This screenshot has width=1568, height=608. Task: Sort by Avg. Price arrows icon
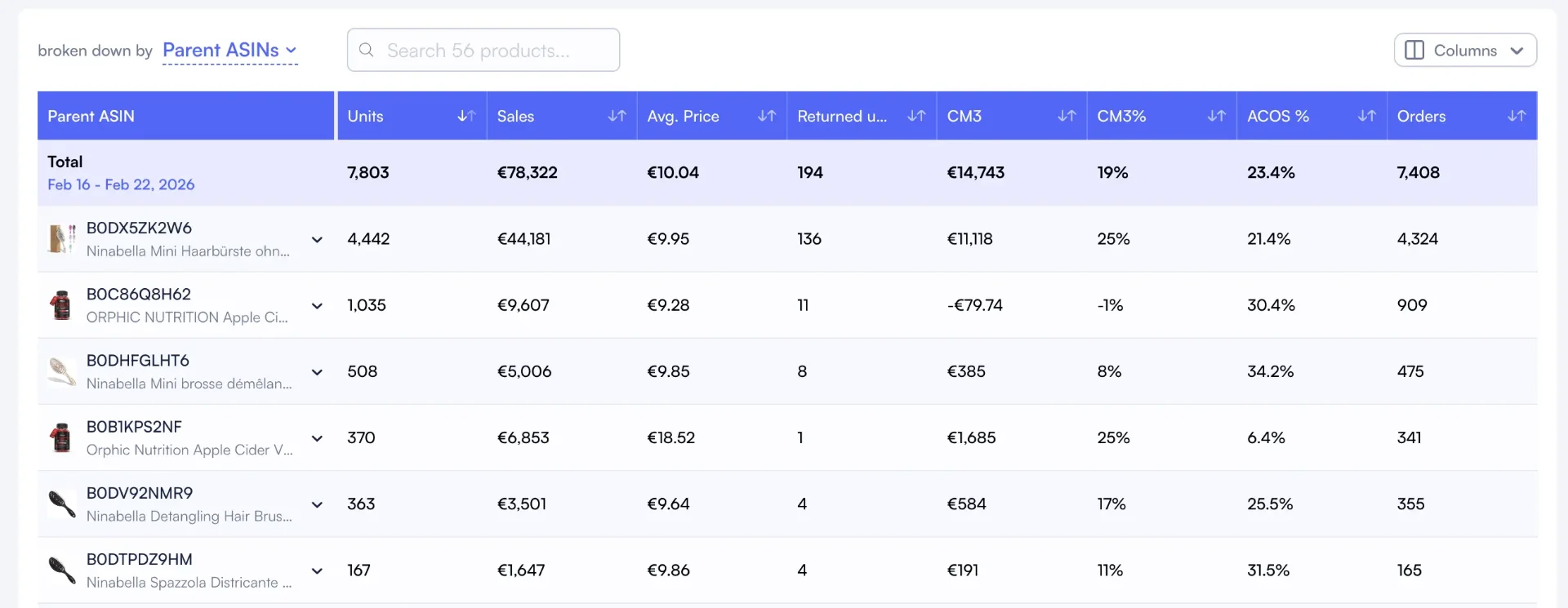[766, 116]
